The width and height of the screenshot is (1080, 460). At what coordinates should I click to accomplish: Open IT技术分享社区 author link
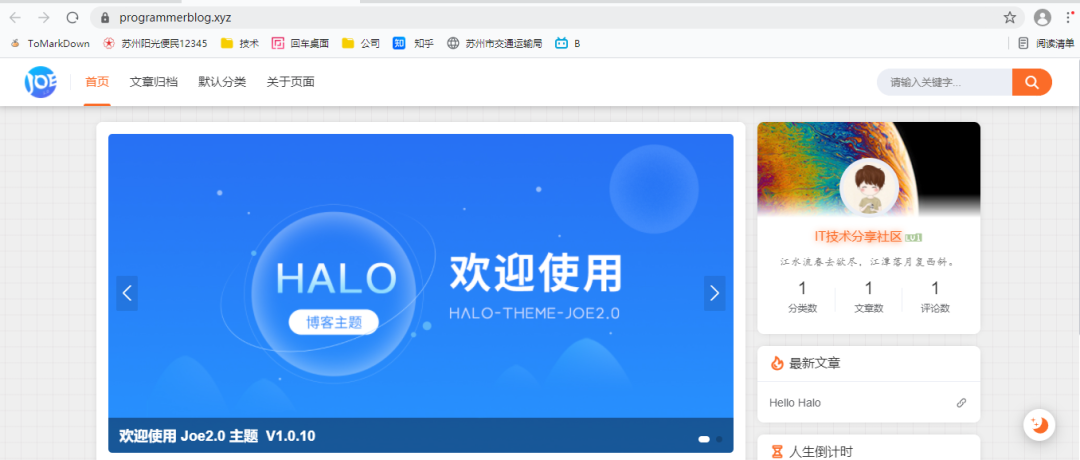pos(858,236)
